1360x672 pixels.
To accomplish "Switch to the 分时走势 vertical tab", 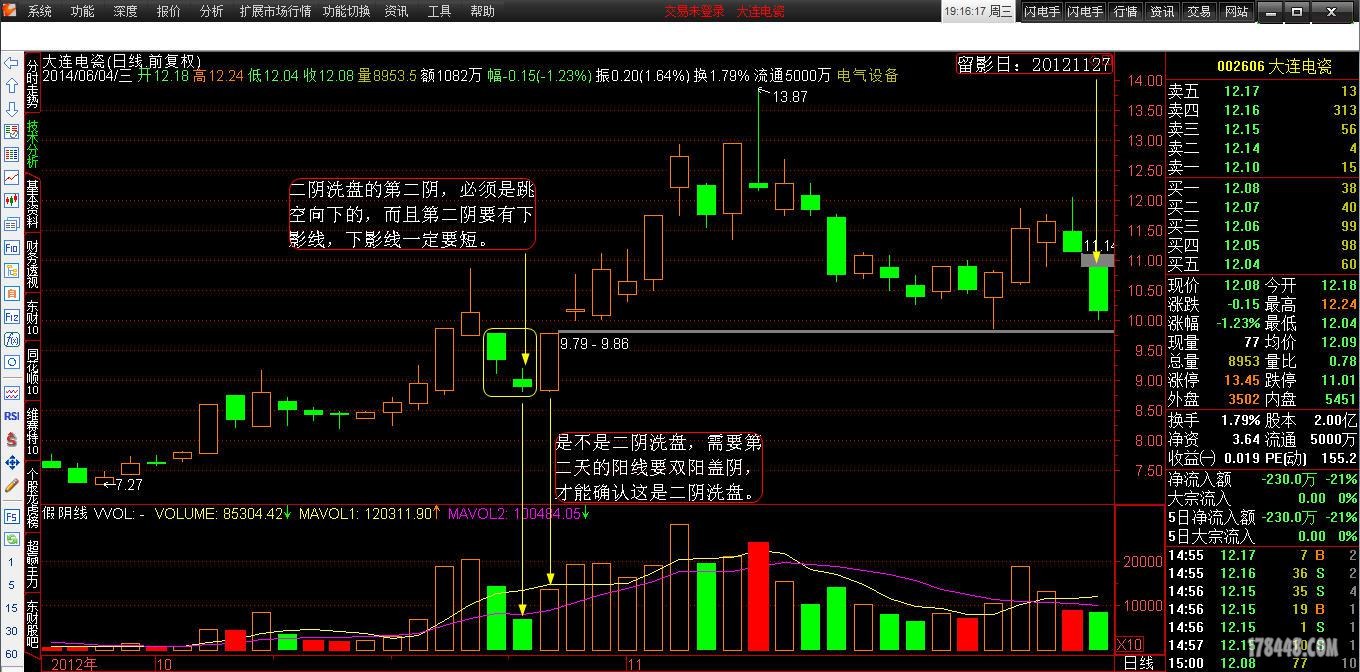I will pyautogui.click(x=33, y=83).
